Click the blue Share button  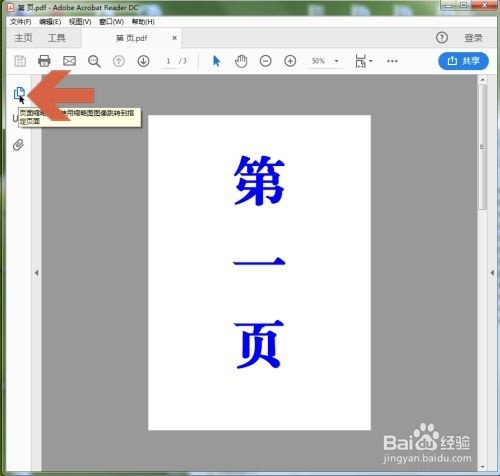tap(463, 61)
